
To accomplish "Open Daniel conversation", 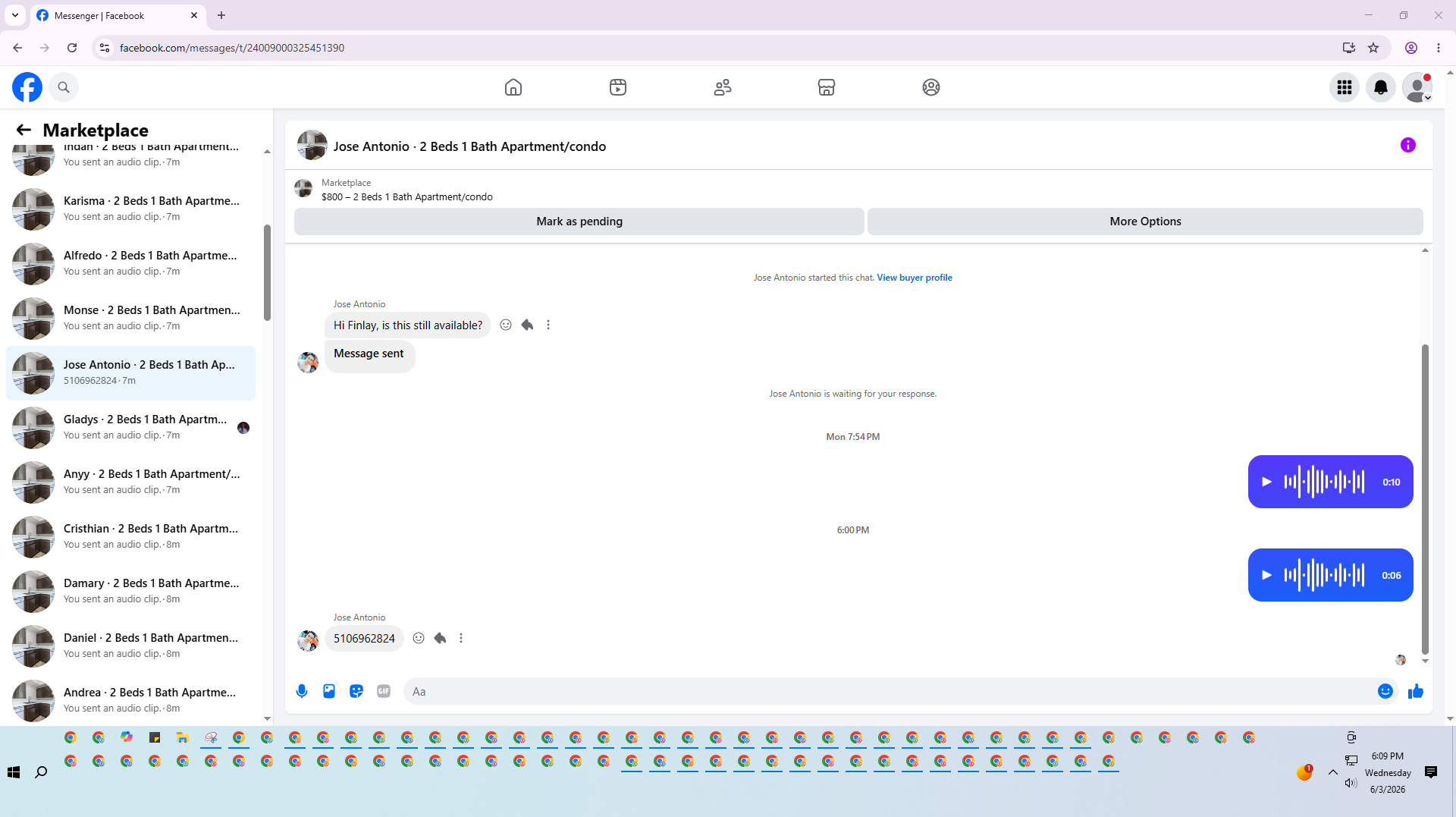I will pyautogui.click(x=130, y=646).
